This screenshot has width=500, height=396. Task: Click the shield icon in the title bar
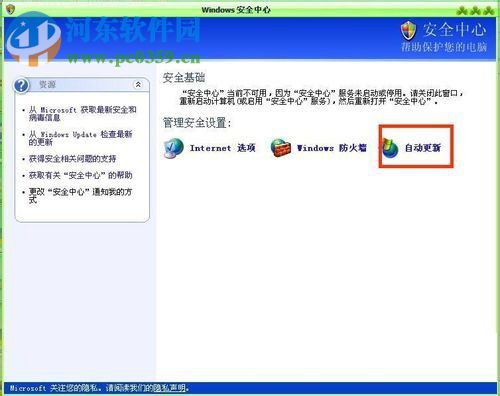[10, 9]
